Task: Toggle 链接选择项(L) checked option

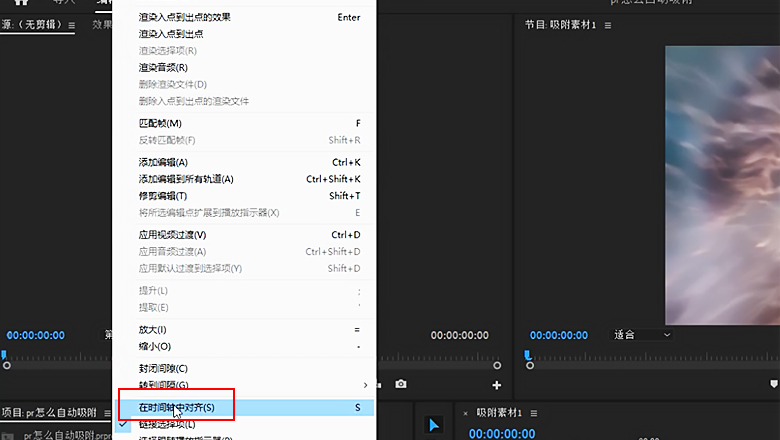Action: pos(244,424)
